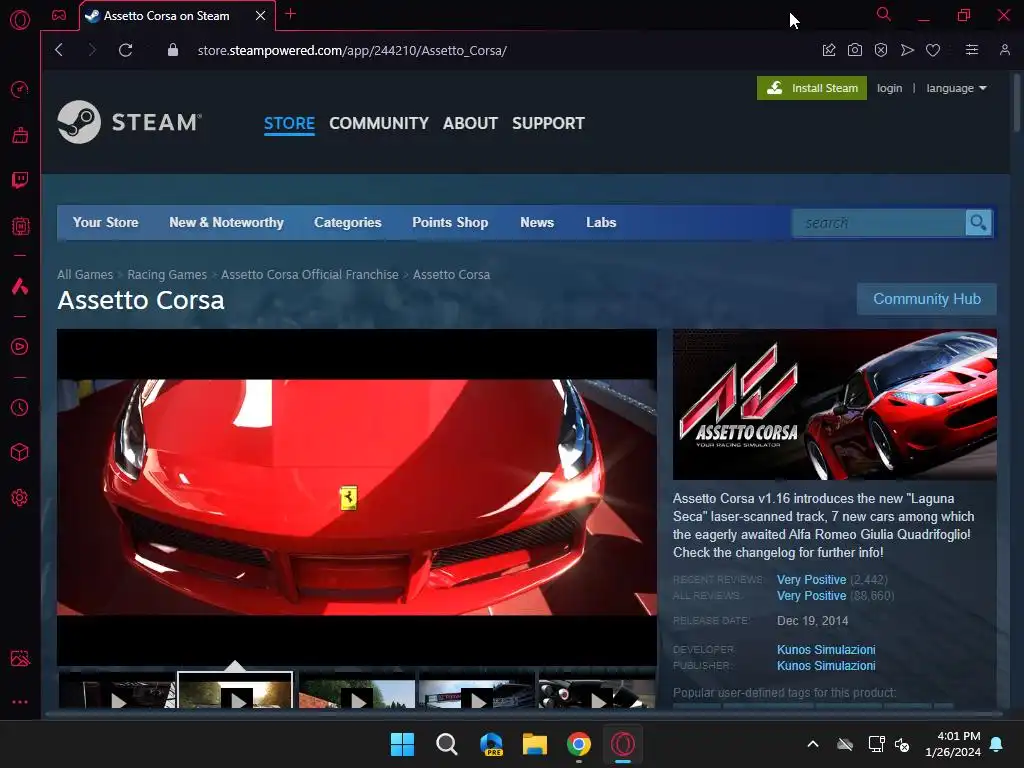
Task: Follow the Racing Games breadcrumb
Action: pyautogui.click(x=167, y=274)
